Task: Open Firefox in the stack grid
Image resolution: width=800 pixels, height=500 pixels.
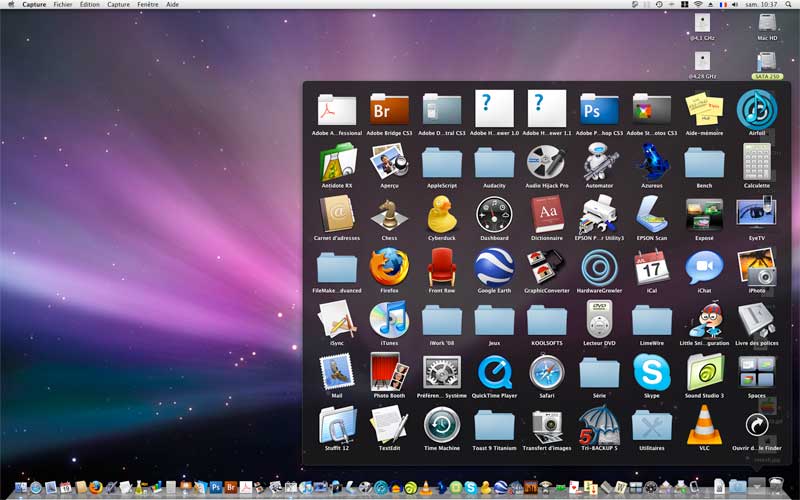Action: coord(389,267)
